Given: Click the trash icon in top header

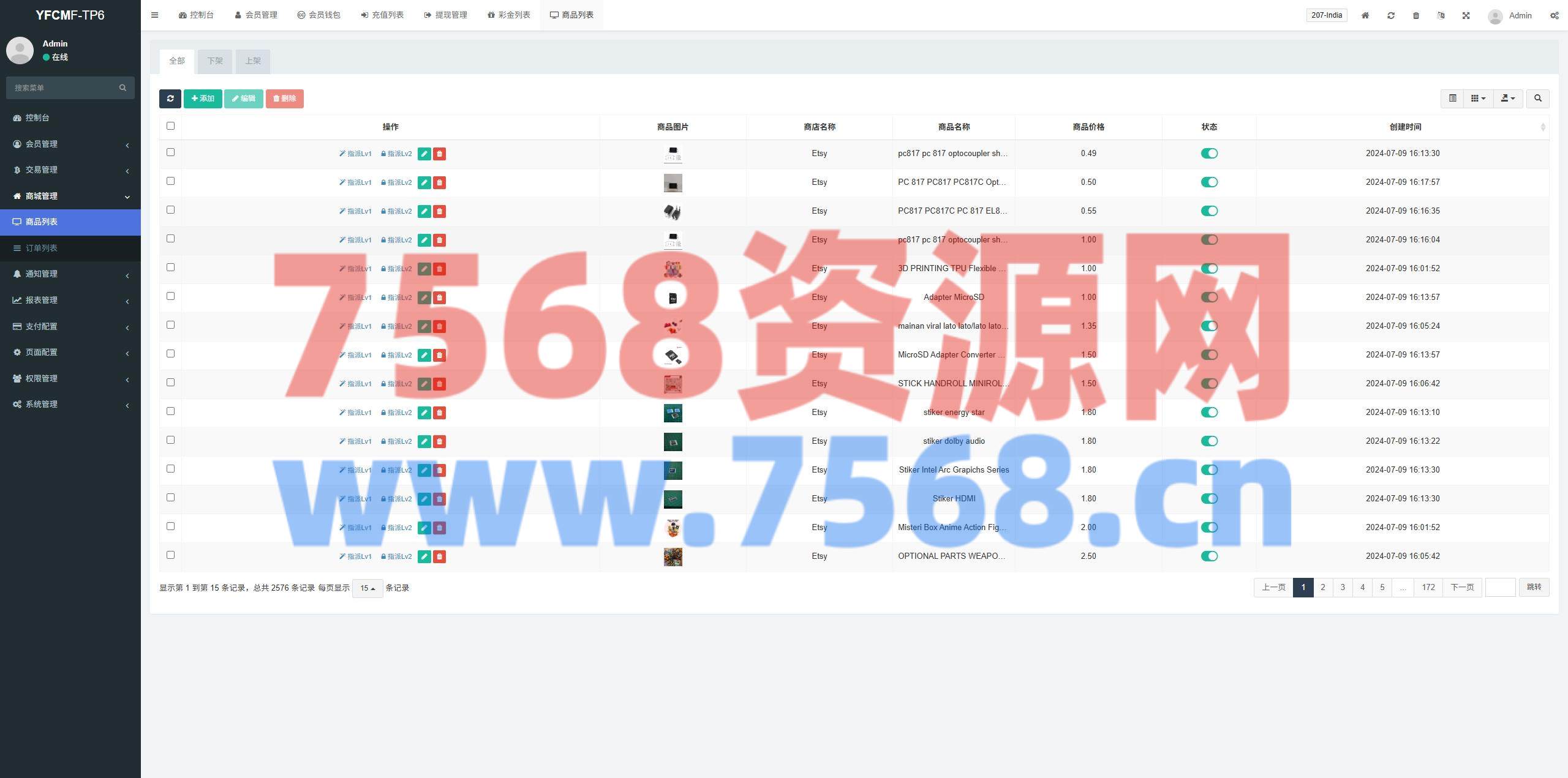Looking at the screenshot, I should pyautogui.click(x=1415, y=15).
